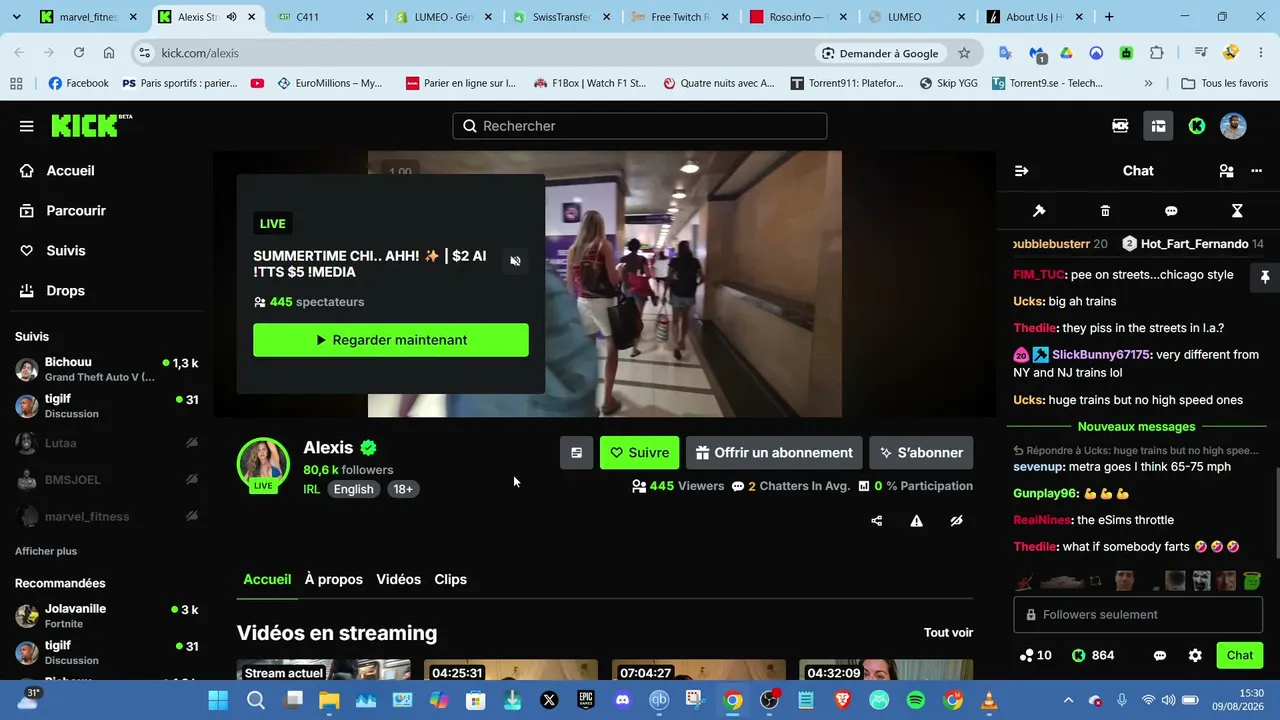Open the green Kick K icon in header
Screen dimensions: 1280x720
[x=1196, y=126]
